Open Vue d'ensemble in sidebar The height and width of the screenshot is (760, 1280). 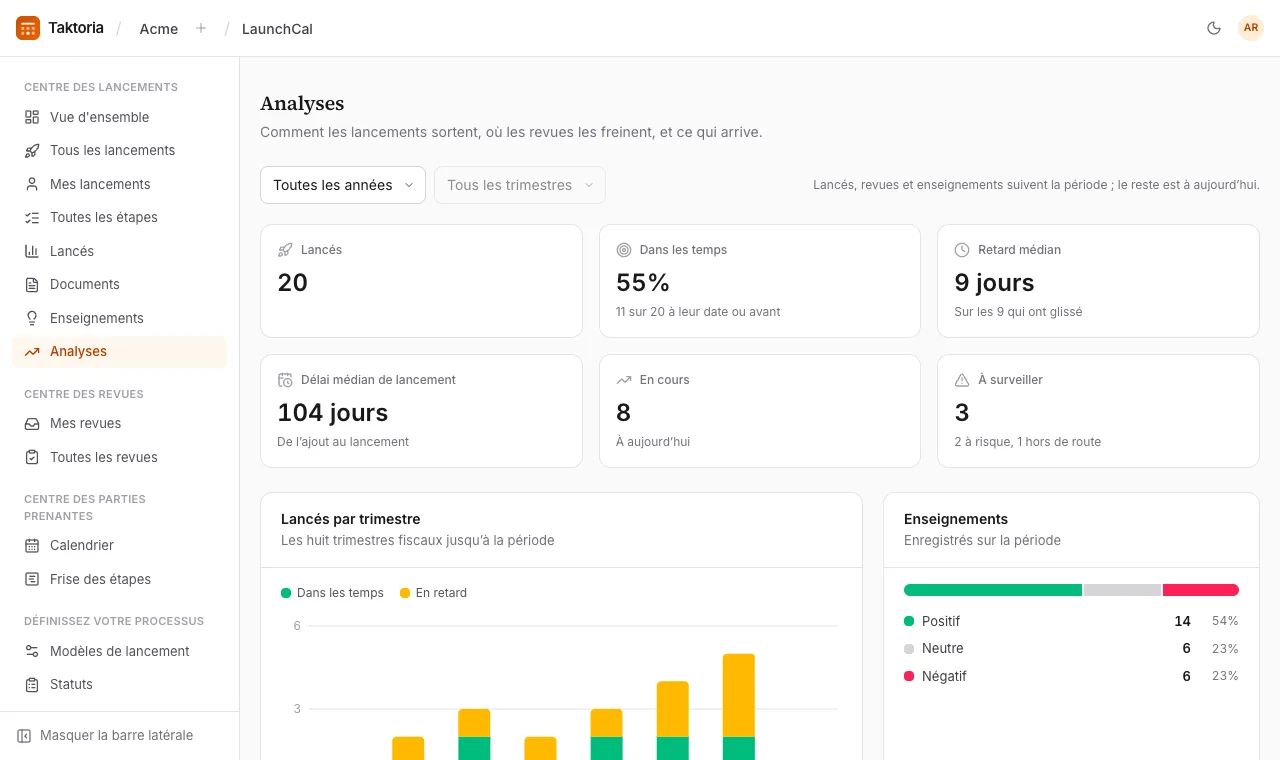click(119, 117)
